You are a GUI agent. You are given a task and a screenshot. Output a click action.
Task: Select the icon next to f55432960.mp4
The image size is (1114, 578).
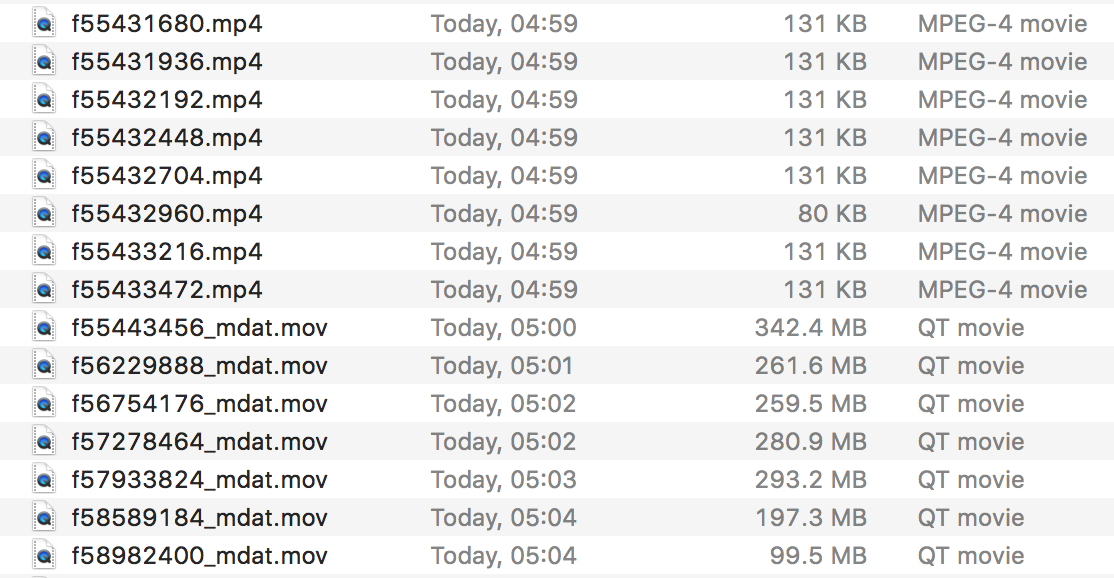point(44,213)
